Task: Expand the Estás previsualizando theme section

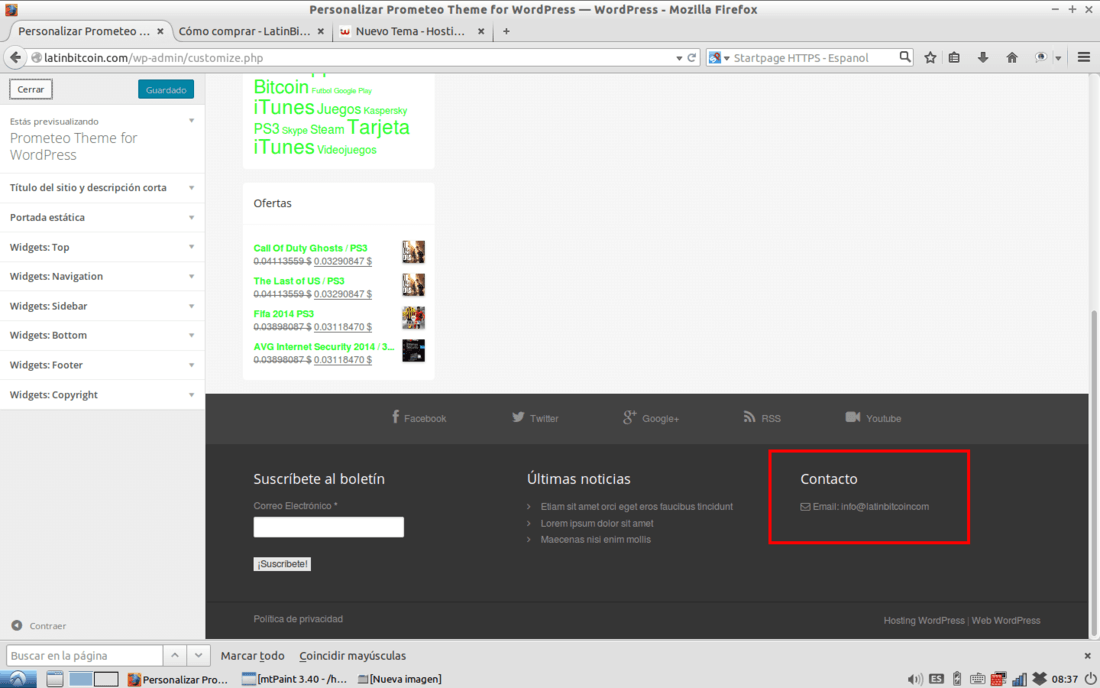Action: (x=102, y=139)
